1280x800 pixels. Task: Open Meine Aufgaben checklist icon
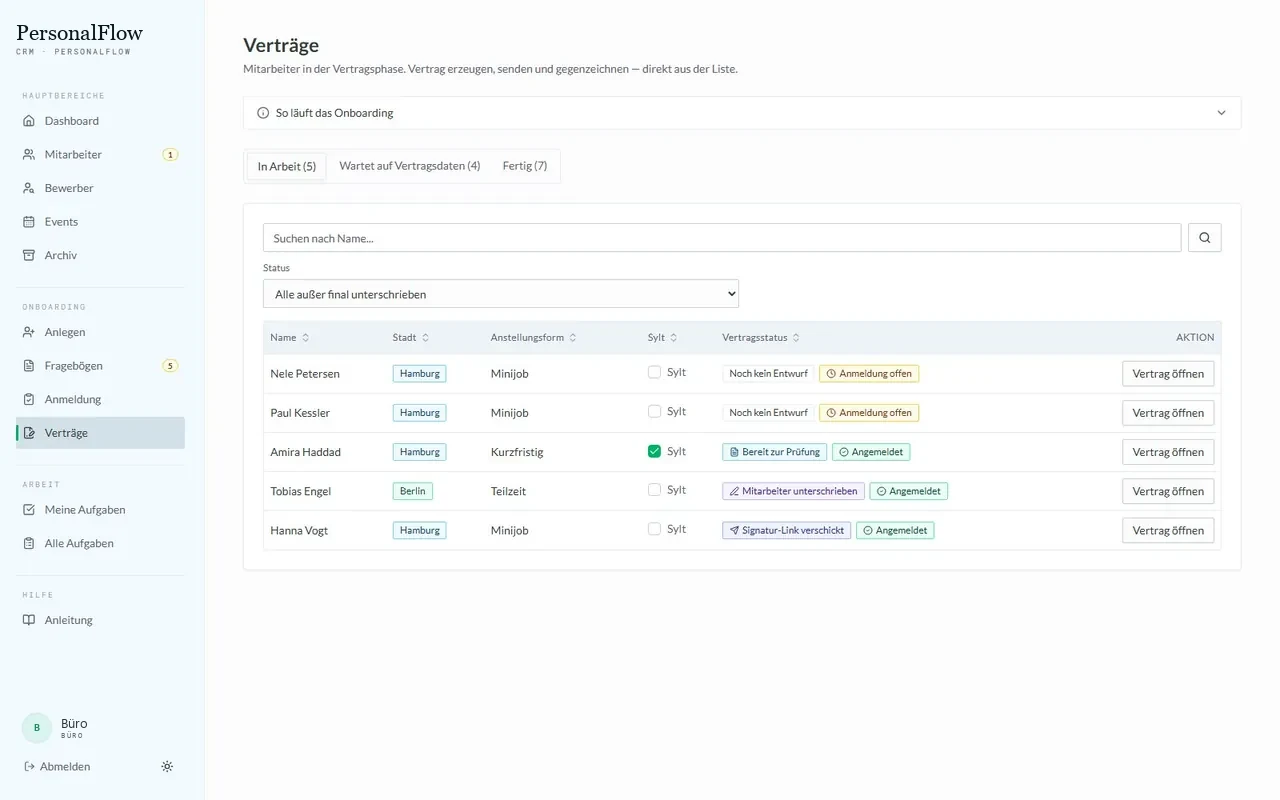[x=29, y=510]
